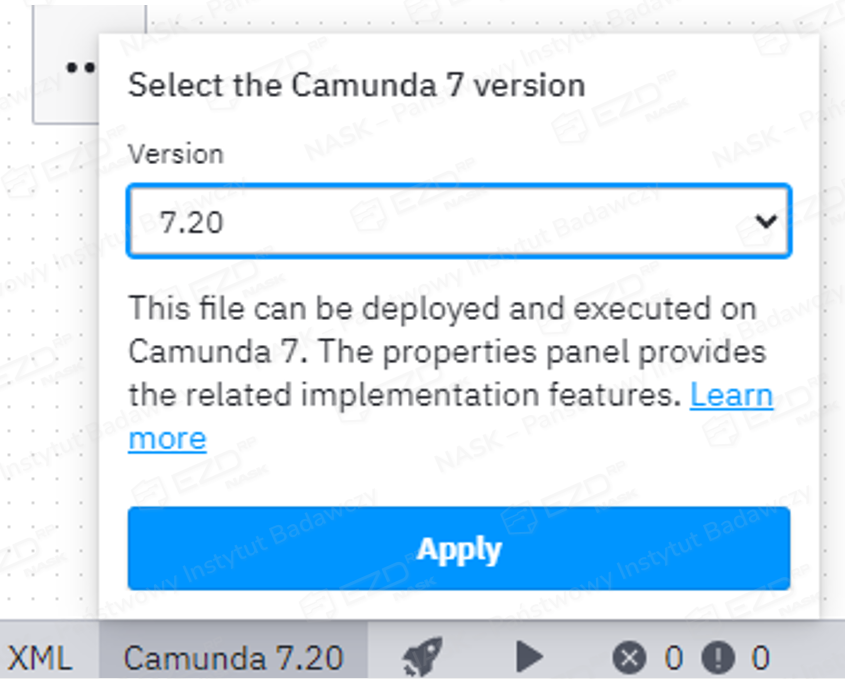Click the 7.20 value in the version field
This screenshot has height=679, width=845.
[191, 222]
